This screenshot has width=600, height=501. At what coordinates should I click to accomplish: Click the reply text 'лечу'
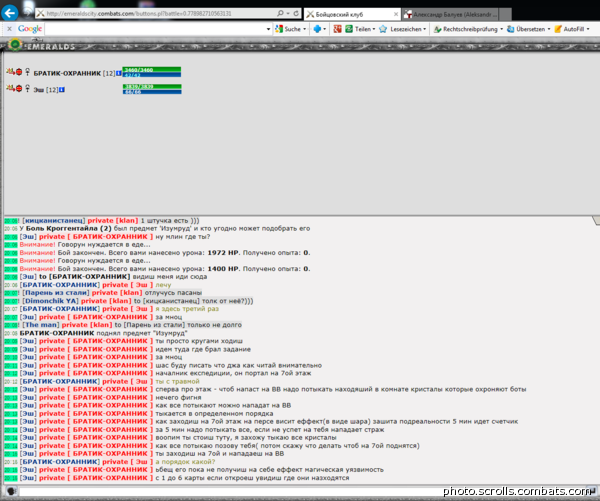click(163, 285)
